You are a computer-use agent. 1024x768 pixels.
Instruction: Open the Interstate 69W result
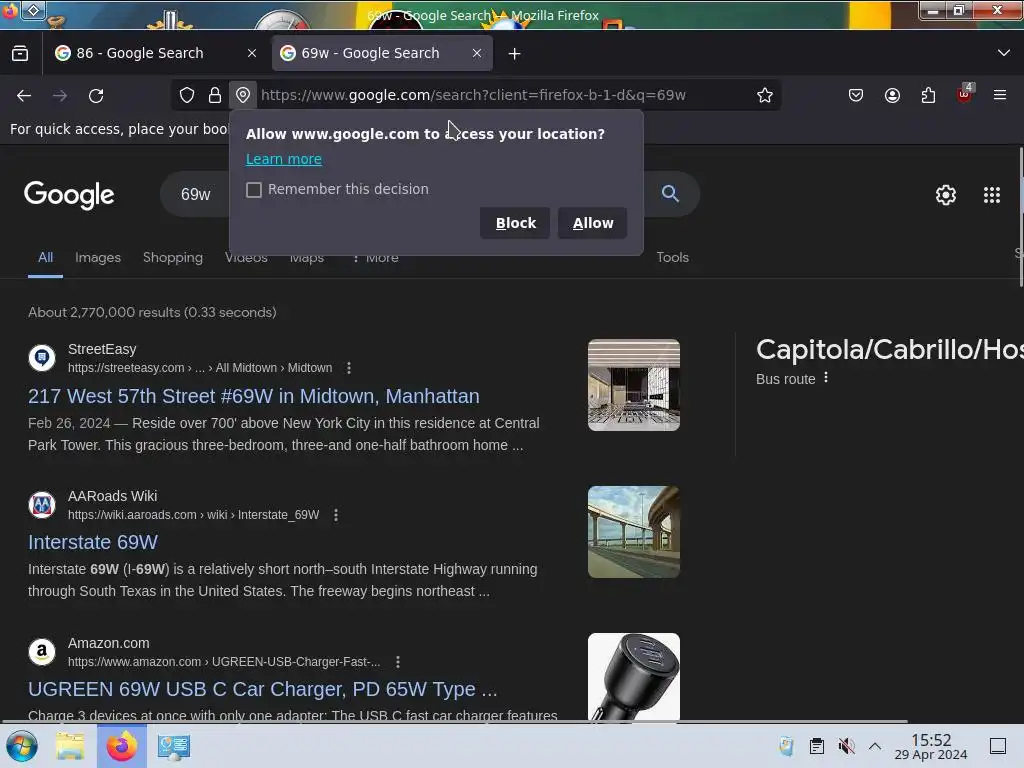(x=93, y=542)
